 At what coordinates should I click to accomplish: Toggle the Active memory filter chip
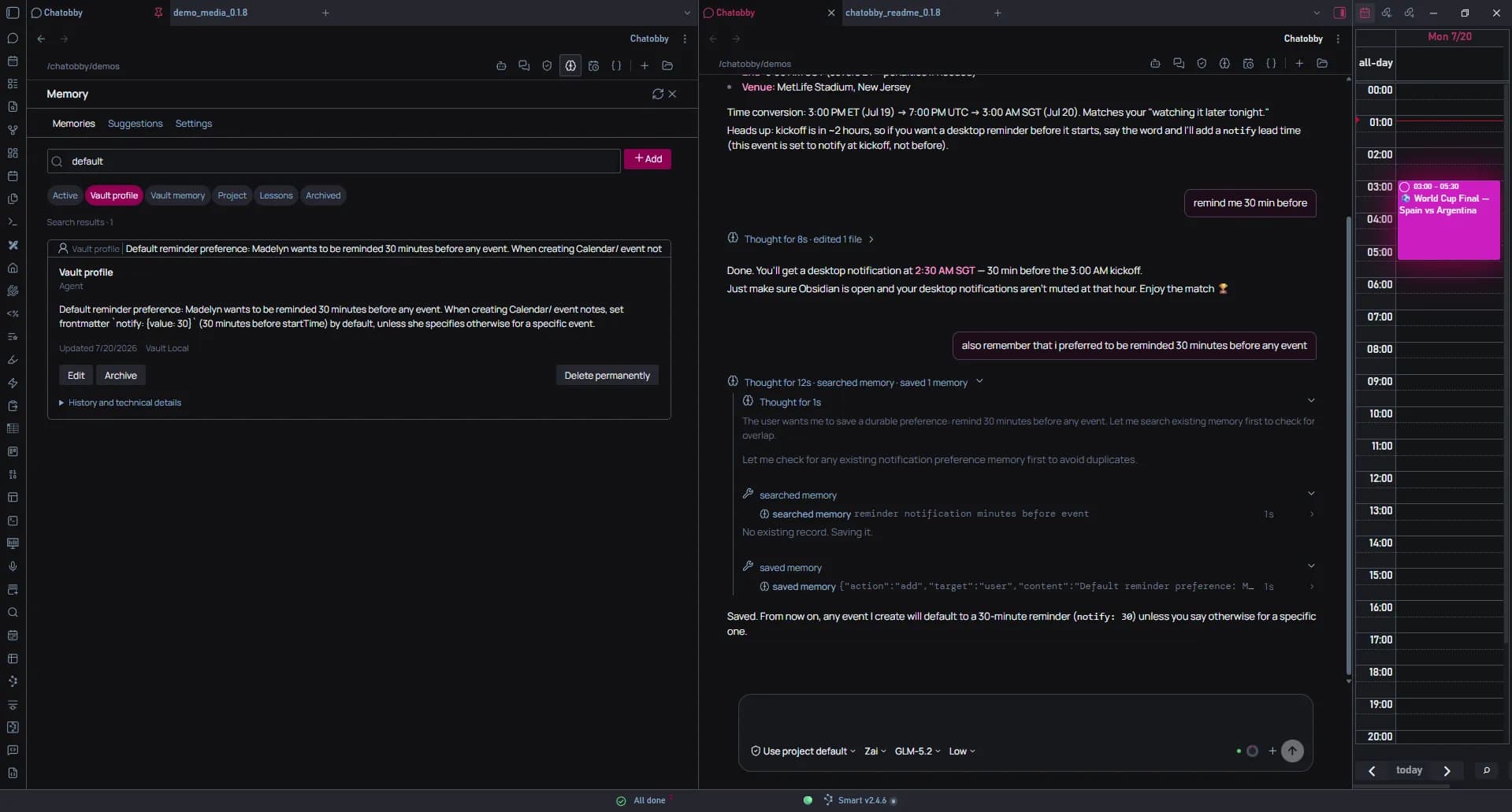click(65, 195)
